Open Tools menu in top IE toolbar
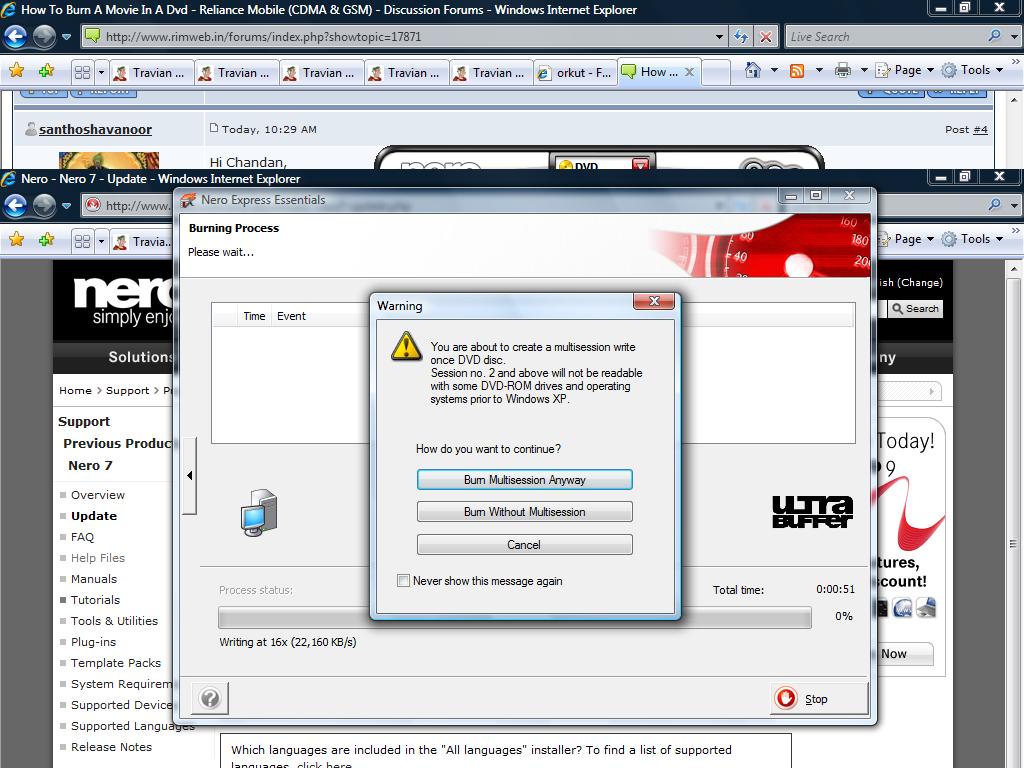 [972, 70]
